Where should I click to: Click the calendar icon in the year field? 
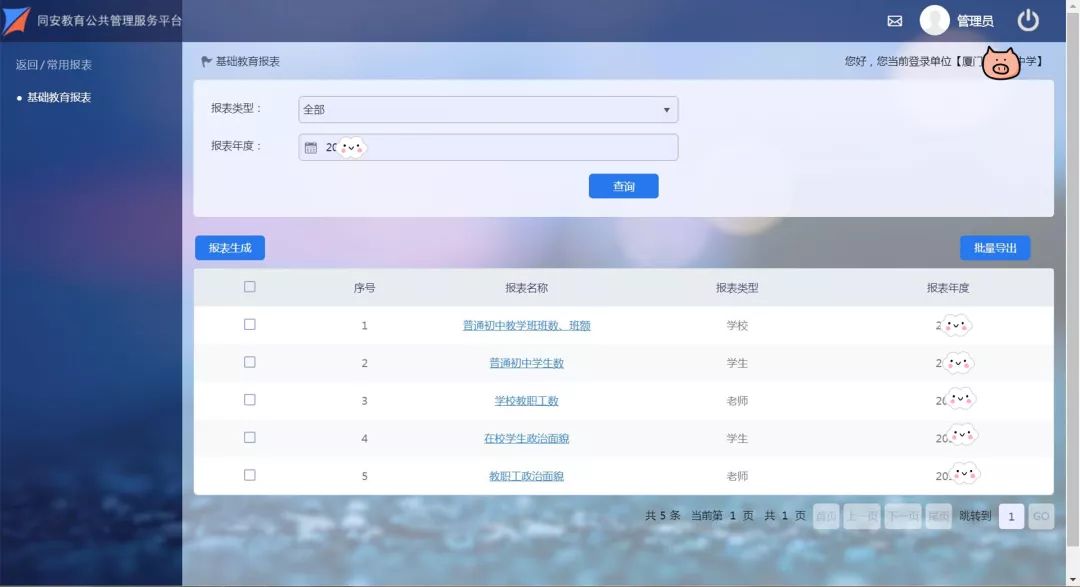(x=311, y=147)
